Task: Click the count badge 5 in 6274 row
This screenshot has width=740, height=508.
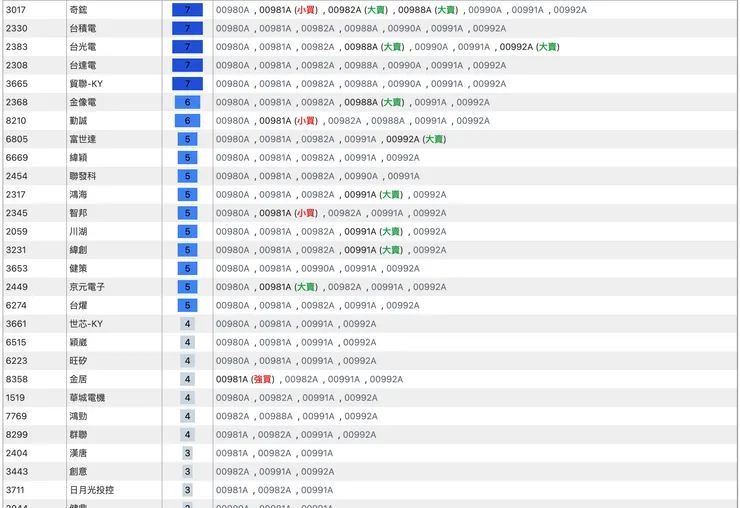Action: pos(187,305)
